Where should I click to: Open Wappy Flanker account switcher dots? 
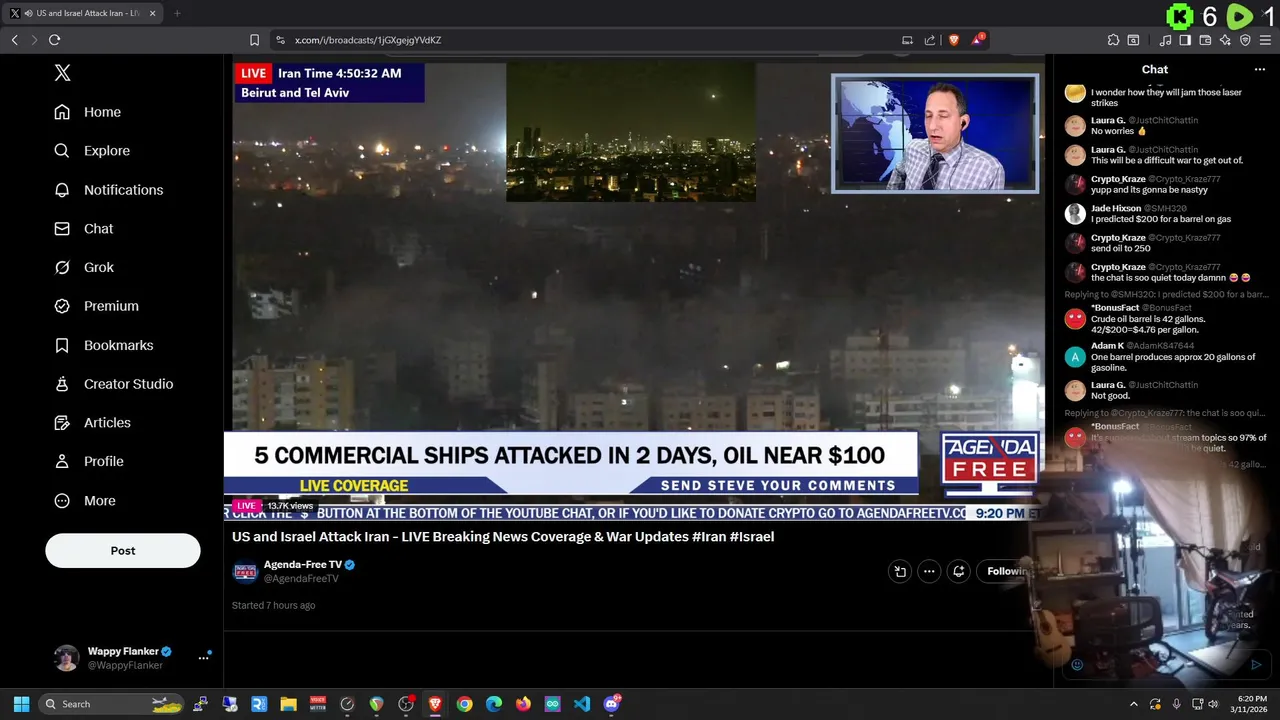click(x=203, y=658)
